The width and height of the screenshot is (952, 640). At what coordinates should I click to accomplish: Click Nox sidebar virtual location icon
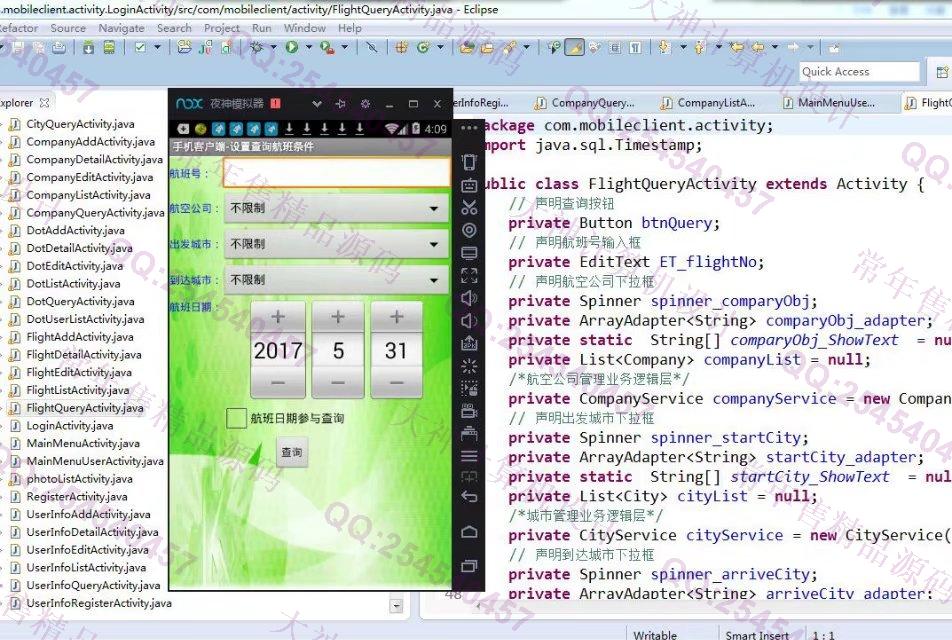coord(469,230)
